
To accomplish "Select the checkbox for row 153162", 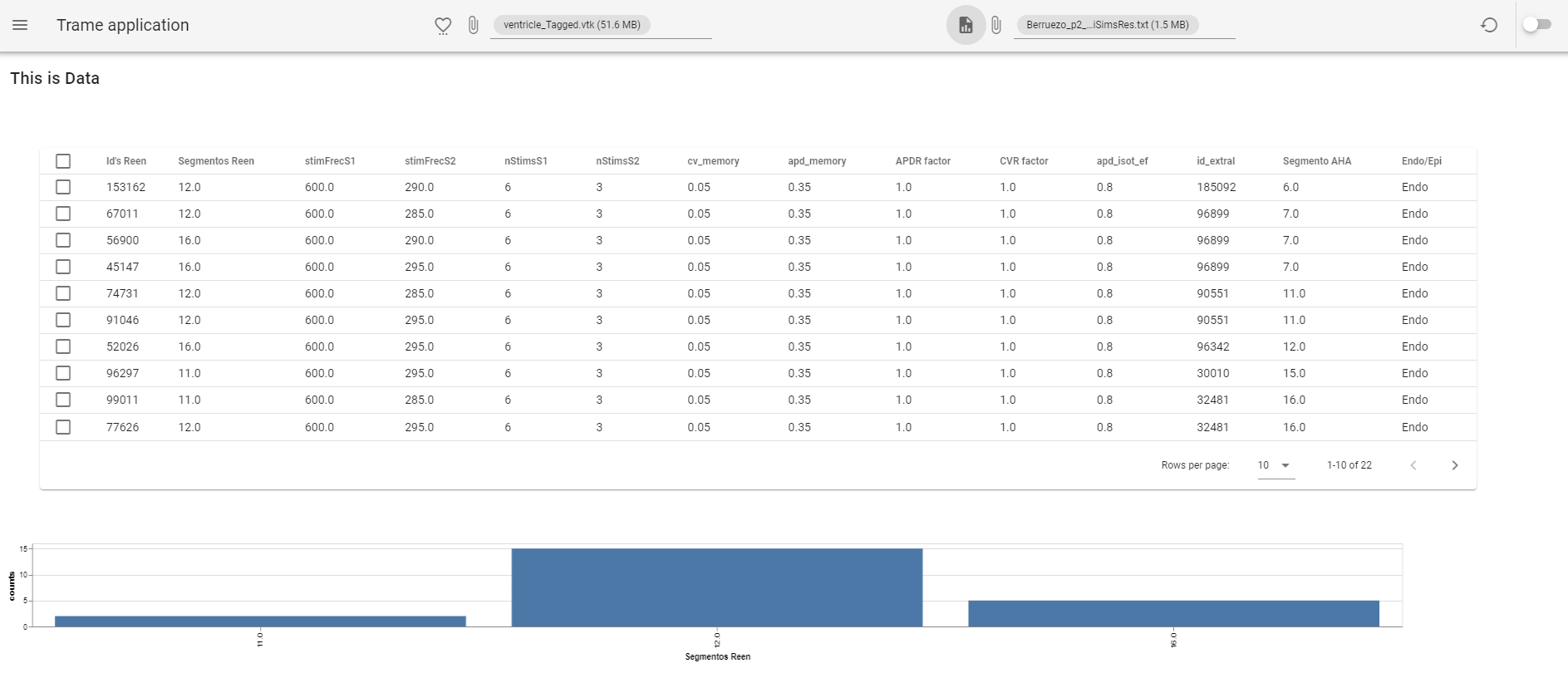I will pos(63,187).
